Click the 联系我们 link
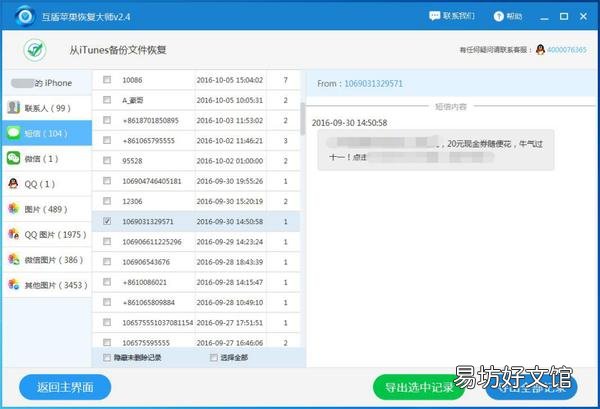 [459, 16]
